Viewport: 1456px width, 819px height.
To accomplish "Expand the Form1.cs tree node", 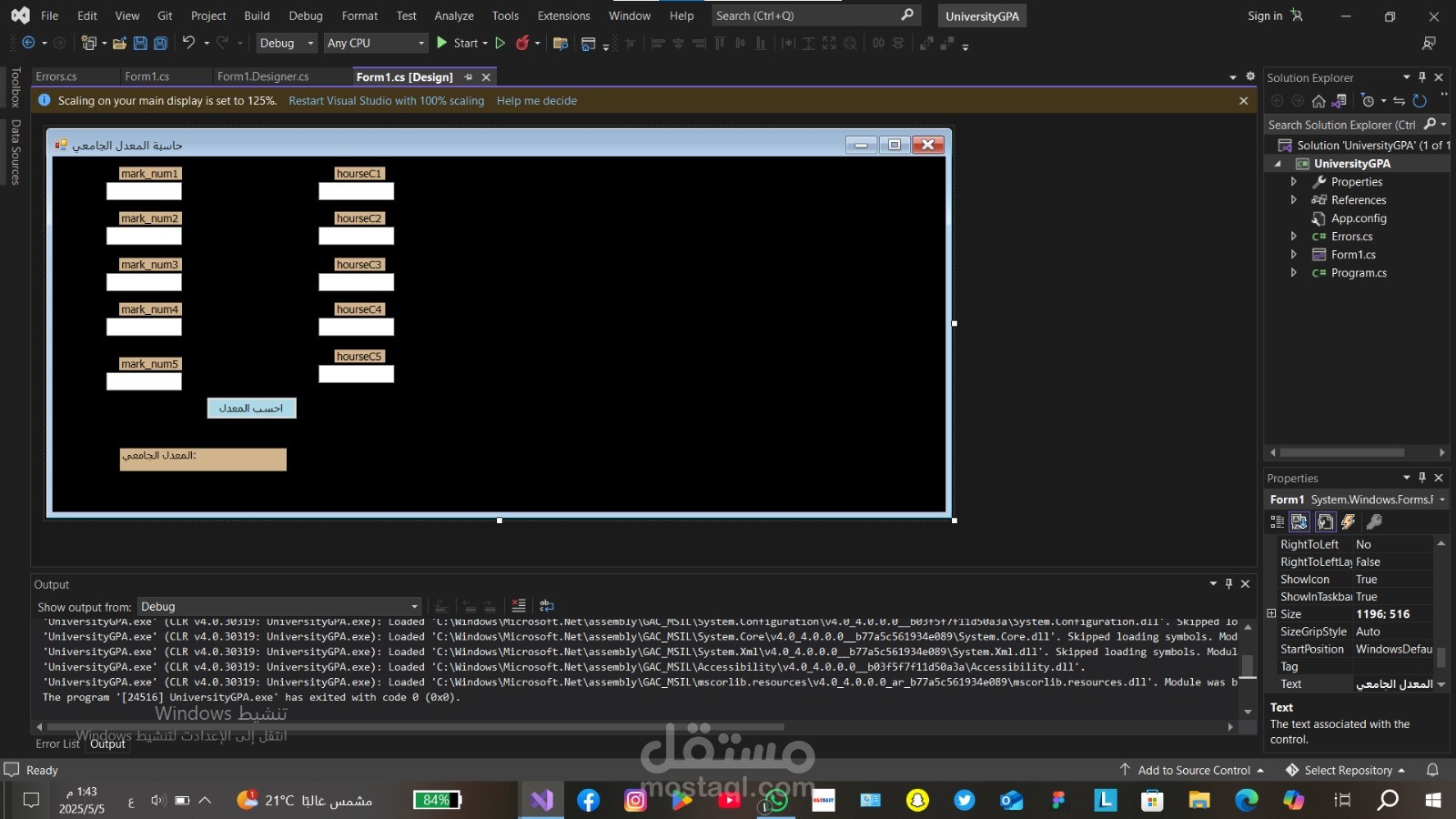I will [1293, 255].
